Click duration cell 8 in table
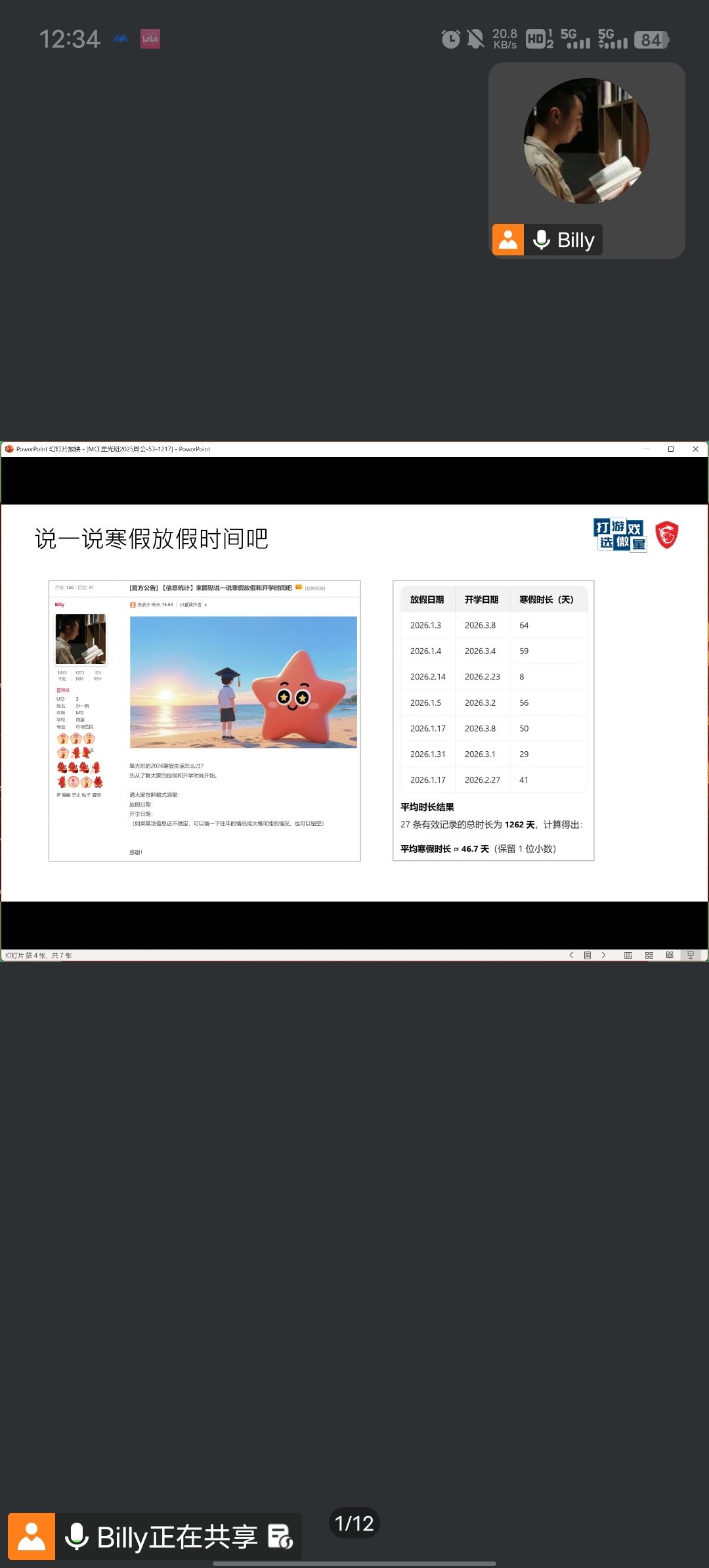Image resolution: width=709 pixels, height=1568 pixels. (522, 676)
